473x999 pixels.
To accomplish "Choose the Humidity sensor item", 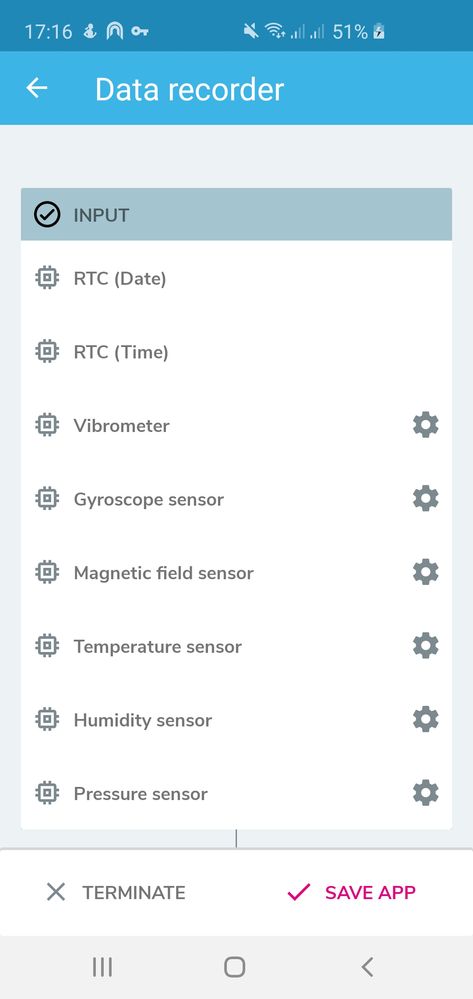I will pos(236,720).
